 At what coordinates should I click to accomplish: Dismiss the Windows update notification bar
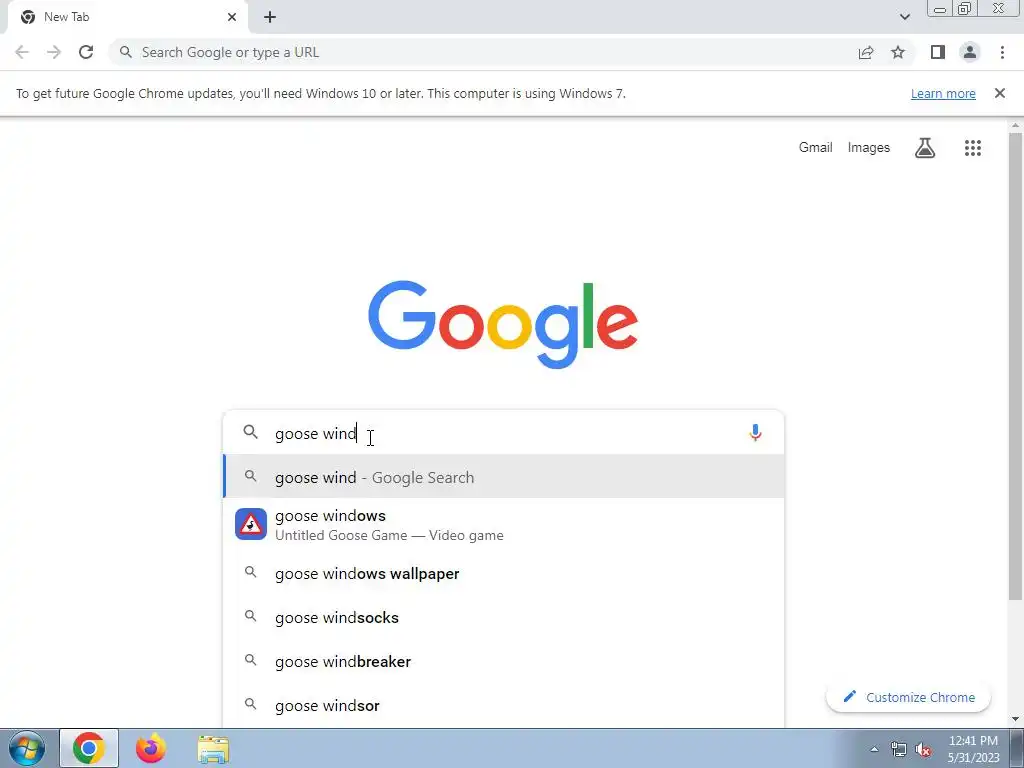coord(999,93)
